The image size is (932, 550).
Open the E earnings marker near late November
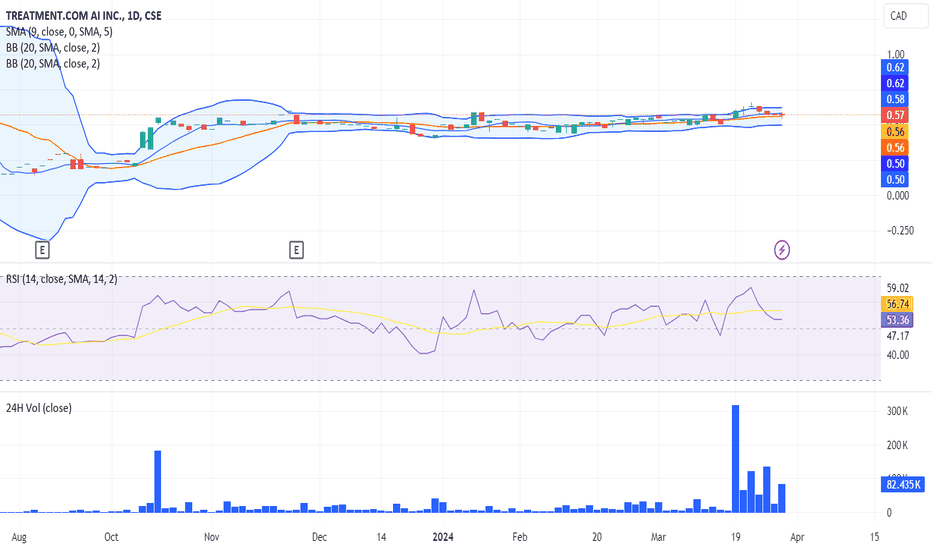[296, 250]
